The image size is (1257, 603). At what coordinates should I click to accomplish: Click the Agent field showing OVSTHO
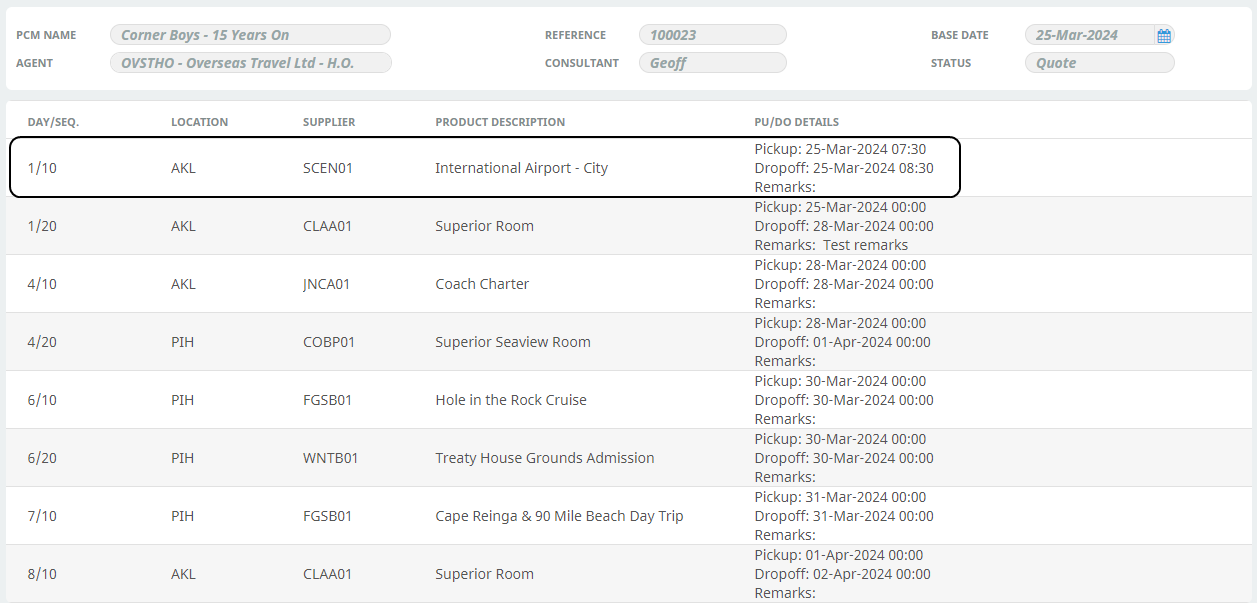(x=250, y=63)
